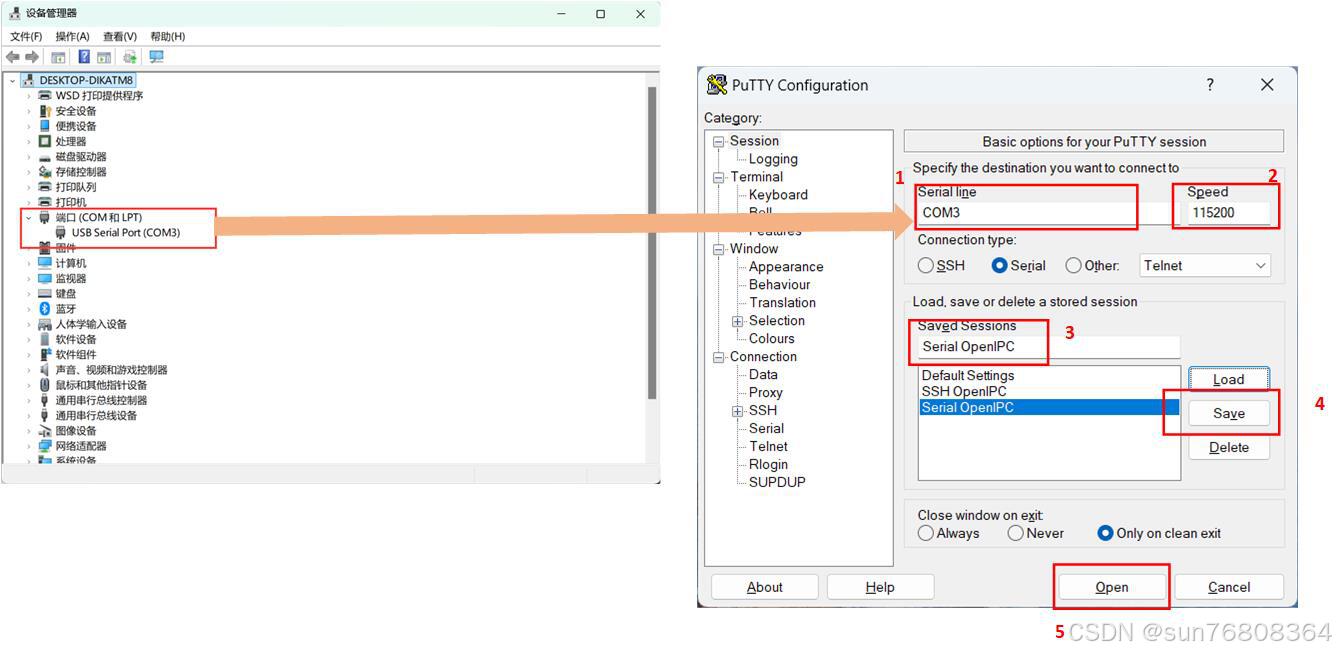This screenshot has height=654, width=1336.
Task: Click the 存储控制器 storage controller icon
Action: 45,172
